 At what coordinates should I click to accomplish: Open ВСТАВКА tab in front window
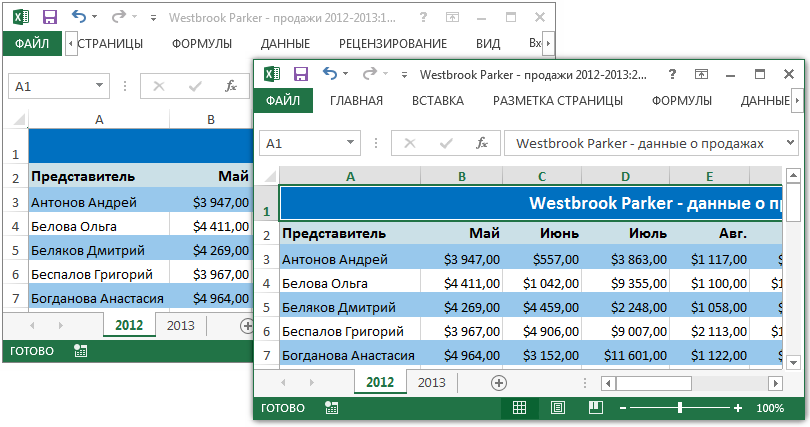click(438, 101)
